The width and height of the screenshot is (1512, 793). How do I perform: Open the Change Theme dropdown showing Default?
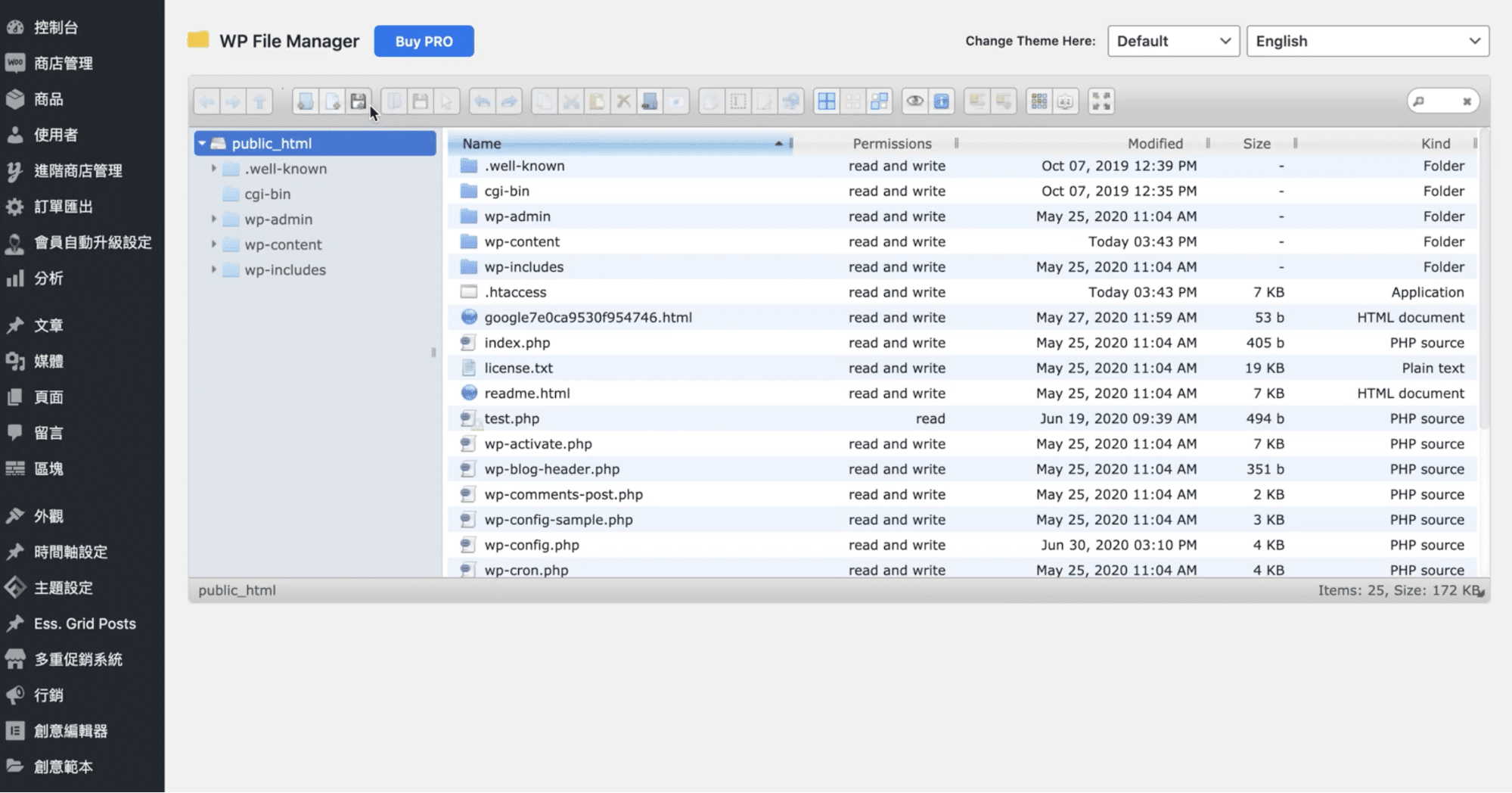coord(1172,41)
